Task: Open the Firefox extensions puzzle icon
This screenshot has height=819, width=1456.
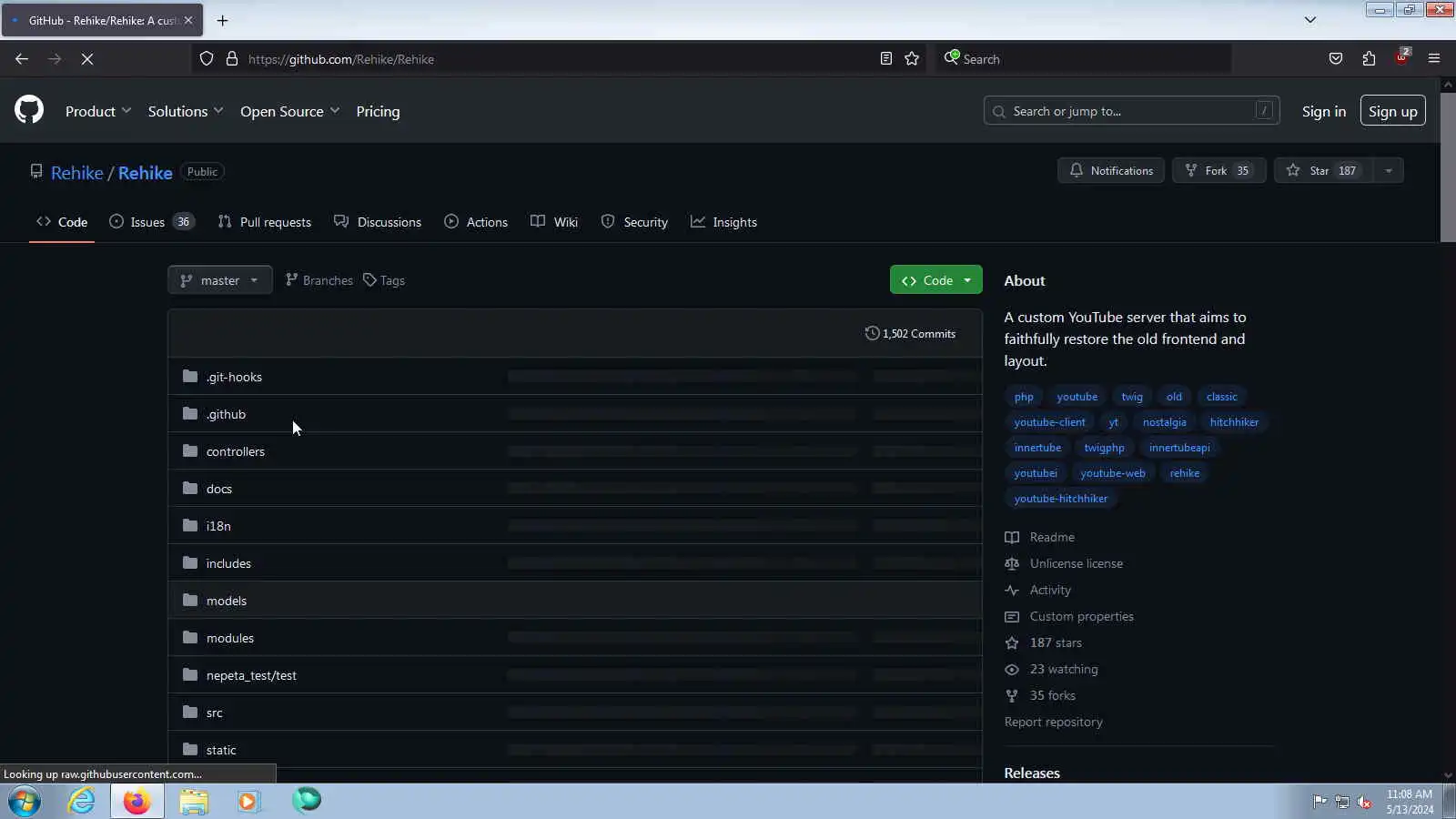Action: pyautogui.click(x=1369, y=59)
